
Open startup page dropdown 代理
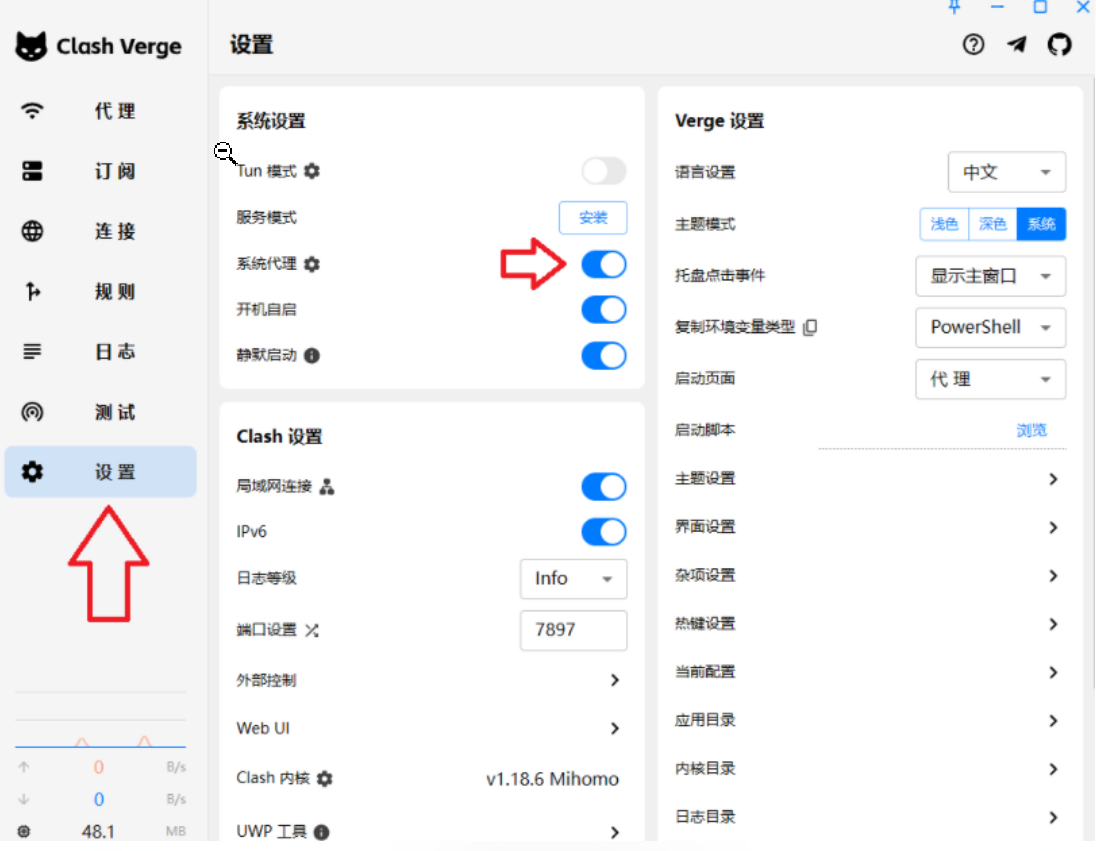990,380
